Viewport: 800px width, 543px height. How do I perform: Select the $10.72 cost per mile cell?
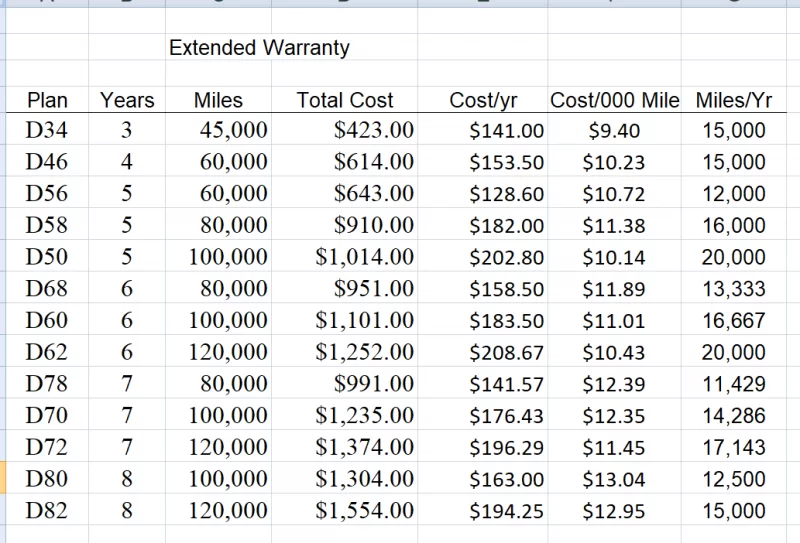[x=614, y=194]
